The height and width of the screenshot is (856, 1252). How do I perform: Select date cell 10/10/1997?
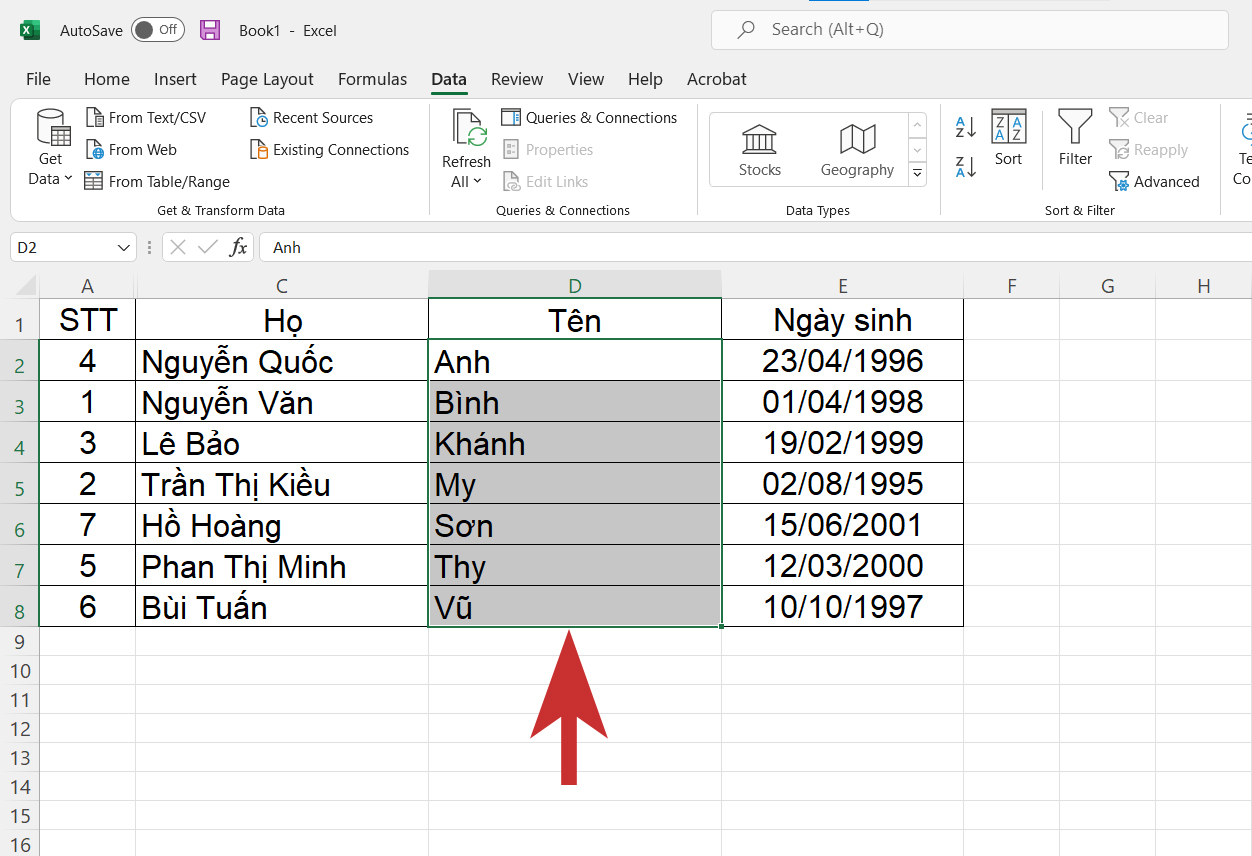[843, 607]
